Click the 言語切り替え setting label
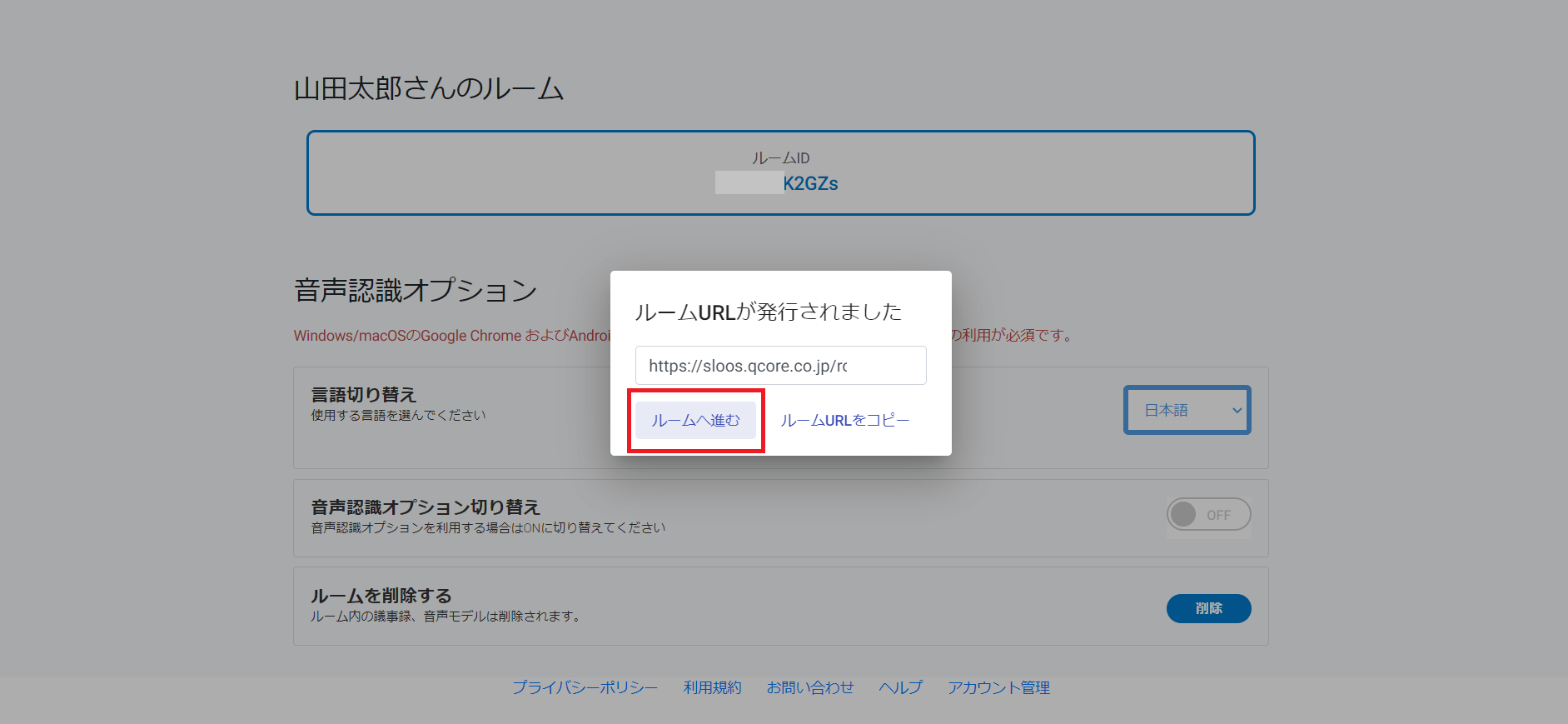Viewport: 1568px width, 724px height. pos(364,395)
